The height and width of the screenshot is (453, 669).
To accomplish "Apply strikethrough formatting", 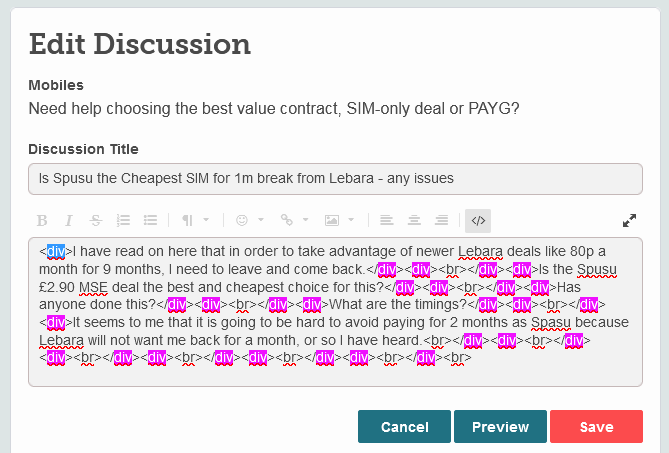I will (x=96, y=220).
